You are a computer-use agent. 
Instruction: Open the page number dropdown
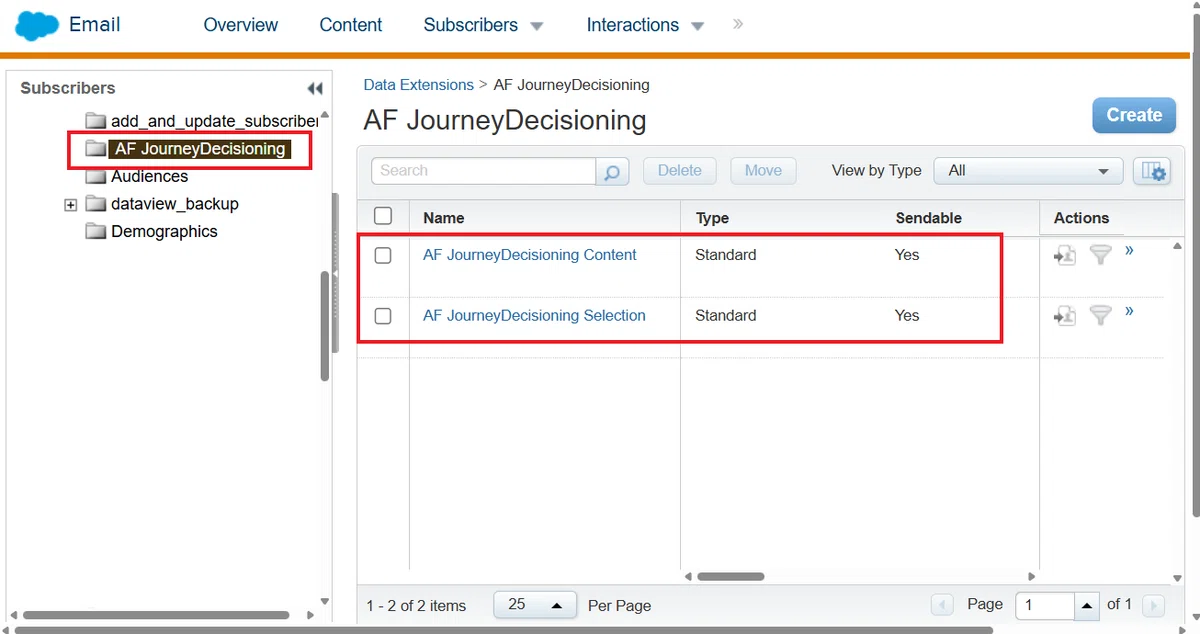pyautogui.click(x=1086, y=605)
